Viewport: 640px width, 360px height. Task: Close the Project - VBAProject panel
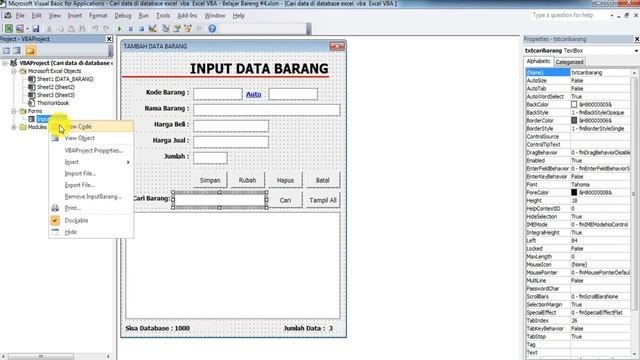pyautogui.click(x=109, y=39)
